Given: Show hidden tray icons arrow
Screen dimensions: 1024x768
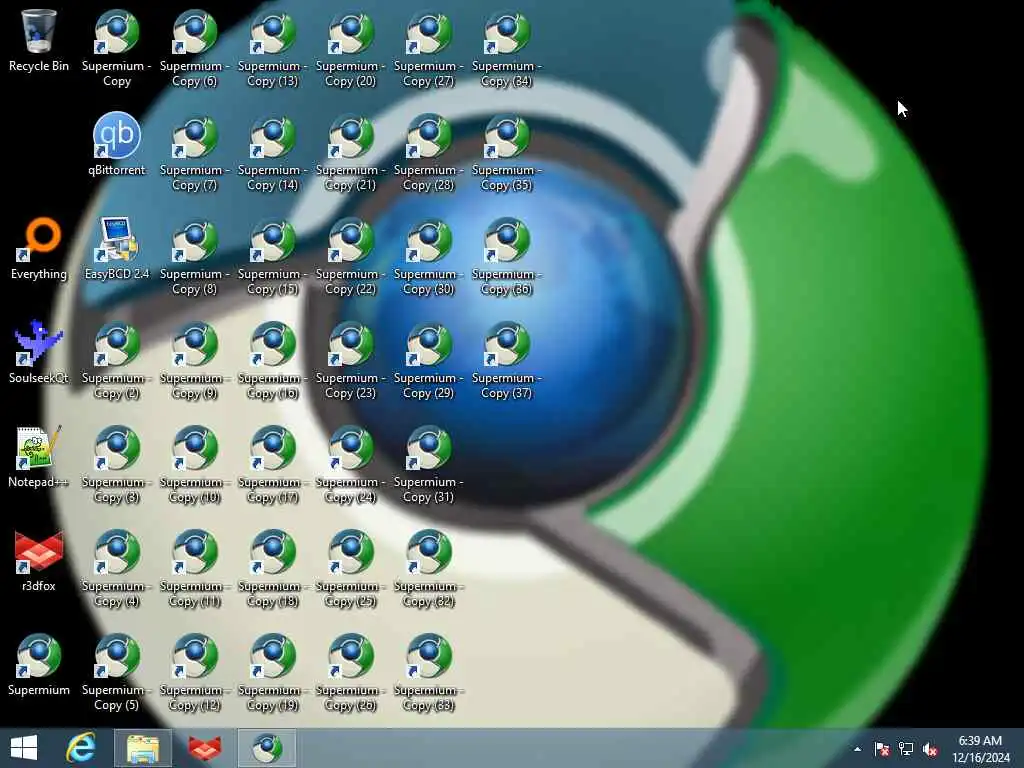Looking at the screenshot, I should [857, 749].
